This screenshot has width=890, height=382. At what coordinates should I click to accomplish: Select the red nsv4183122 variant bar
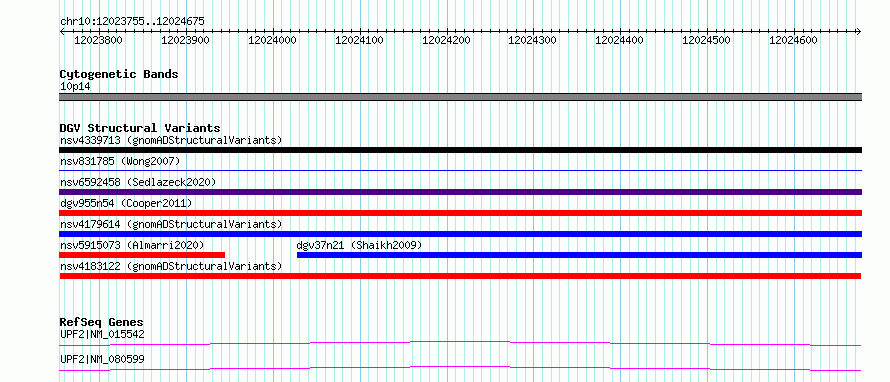tap(460, 276)
